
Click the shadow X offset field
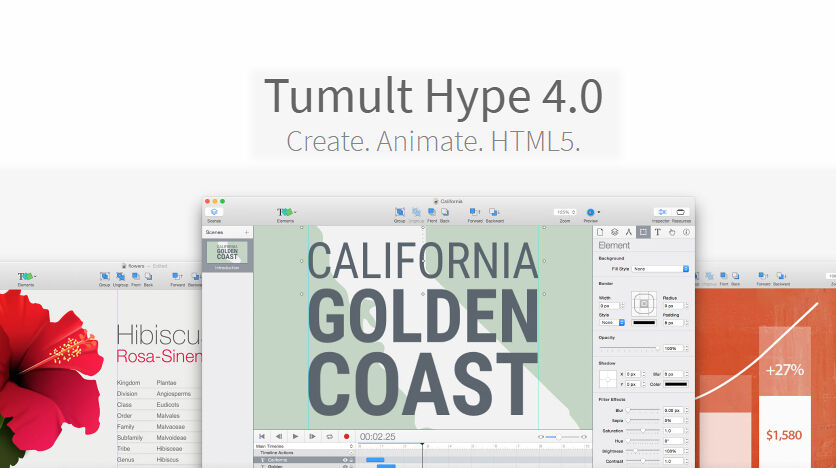click(x=633, y=374)
